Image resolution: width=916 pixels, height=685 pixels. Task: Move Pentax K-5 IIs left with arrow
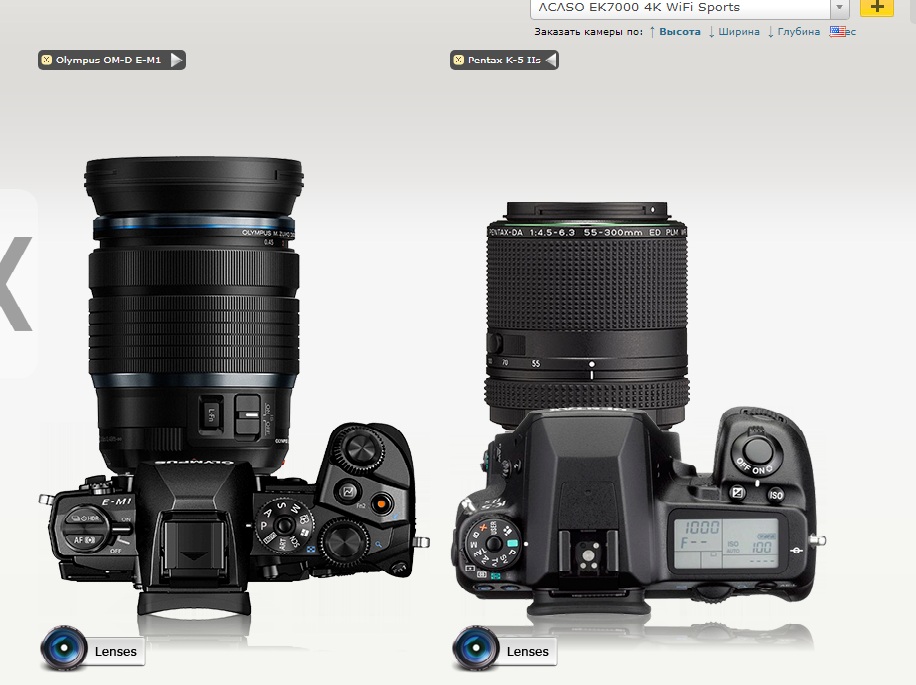pos(551,60)
